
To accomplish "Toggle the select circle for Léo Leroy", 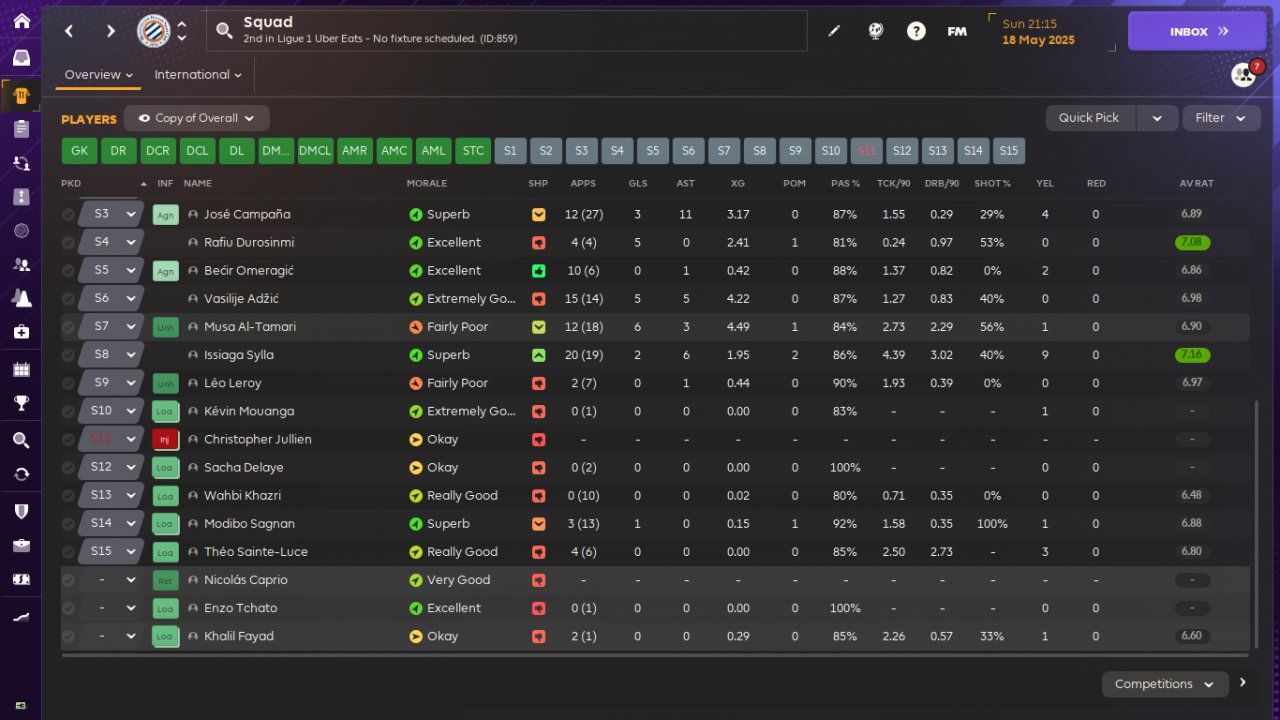I will 68,383.
